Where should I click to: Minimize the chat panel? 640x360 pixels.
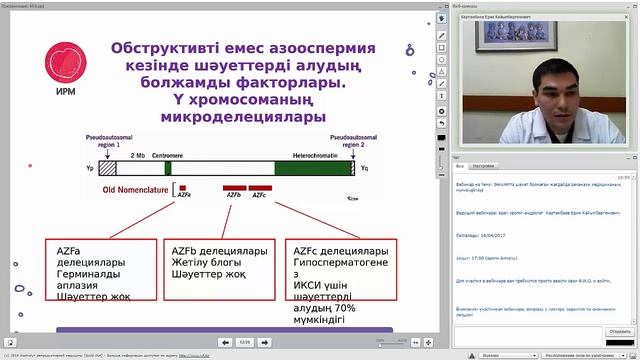coord(629,157)
